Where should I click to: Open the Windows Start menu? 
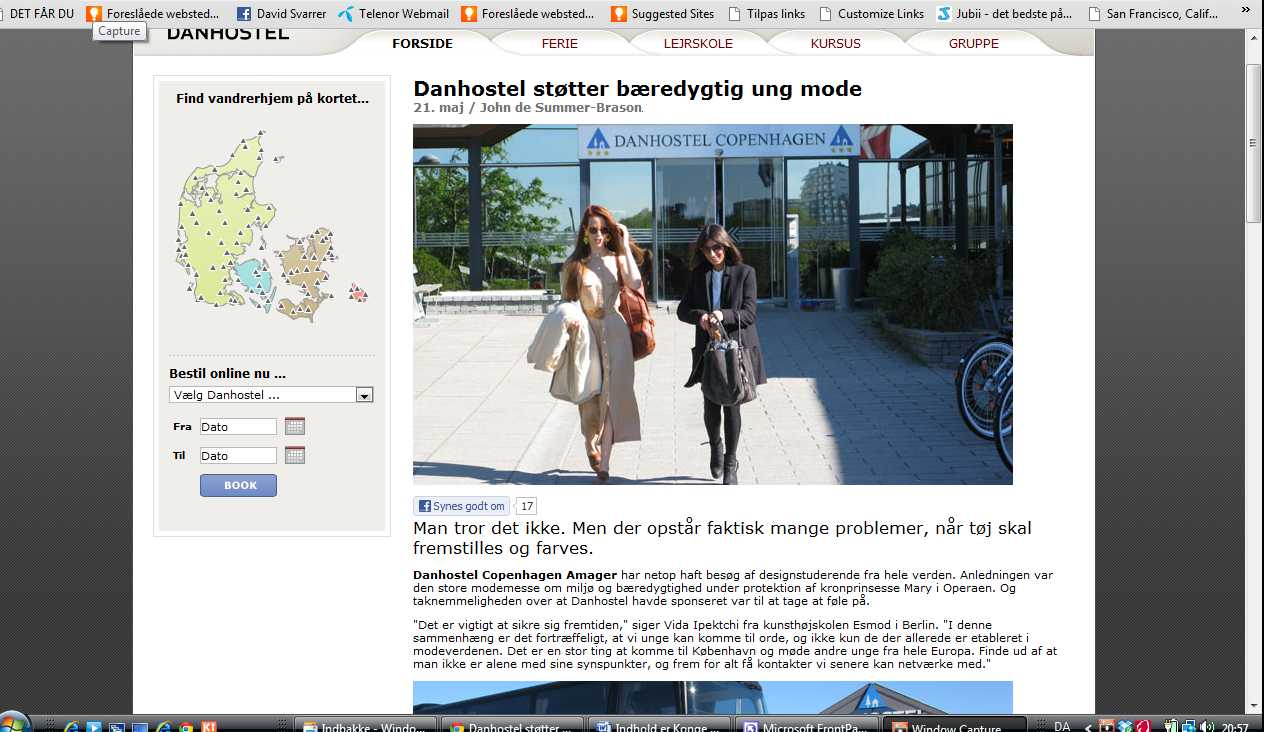14,724
